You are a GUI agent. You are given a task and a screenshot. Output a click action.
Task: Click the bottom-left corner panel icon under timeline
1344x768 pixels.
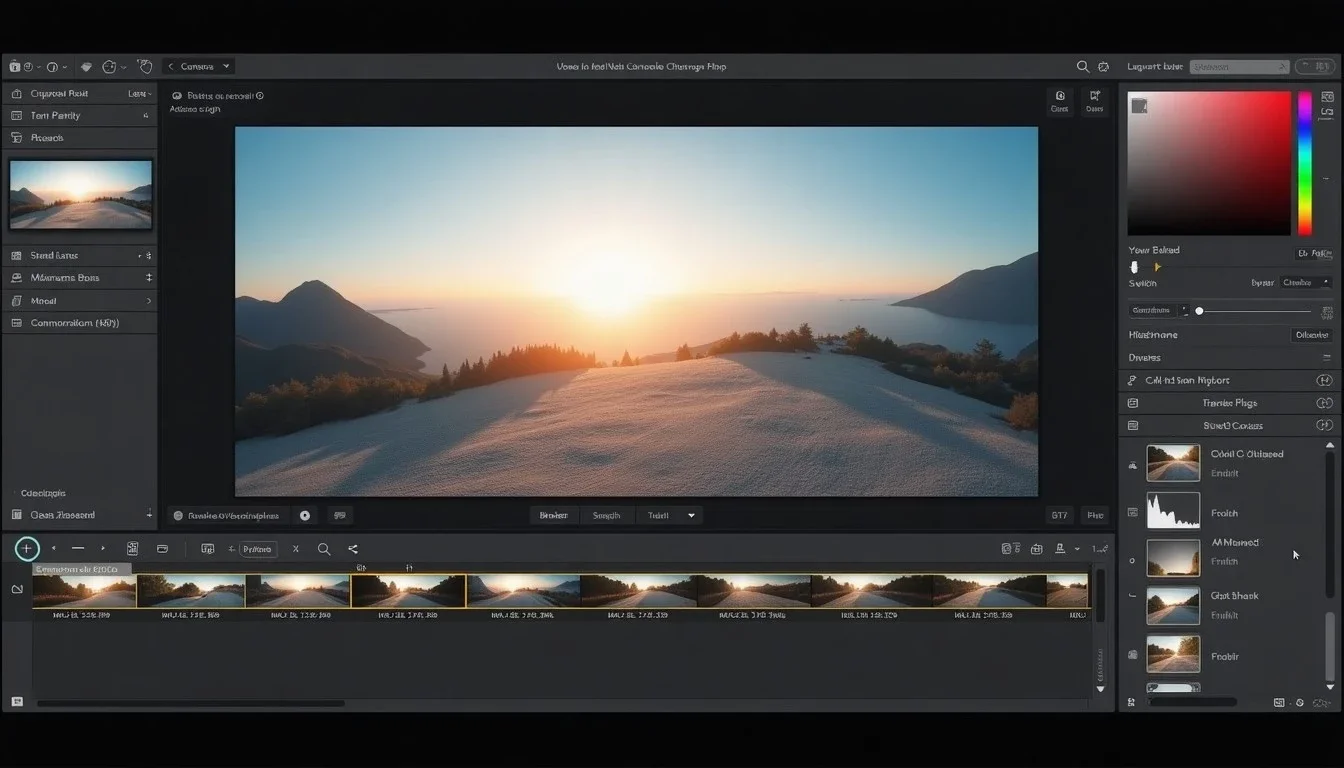pos(16,702)
